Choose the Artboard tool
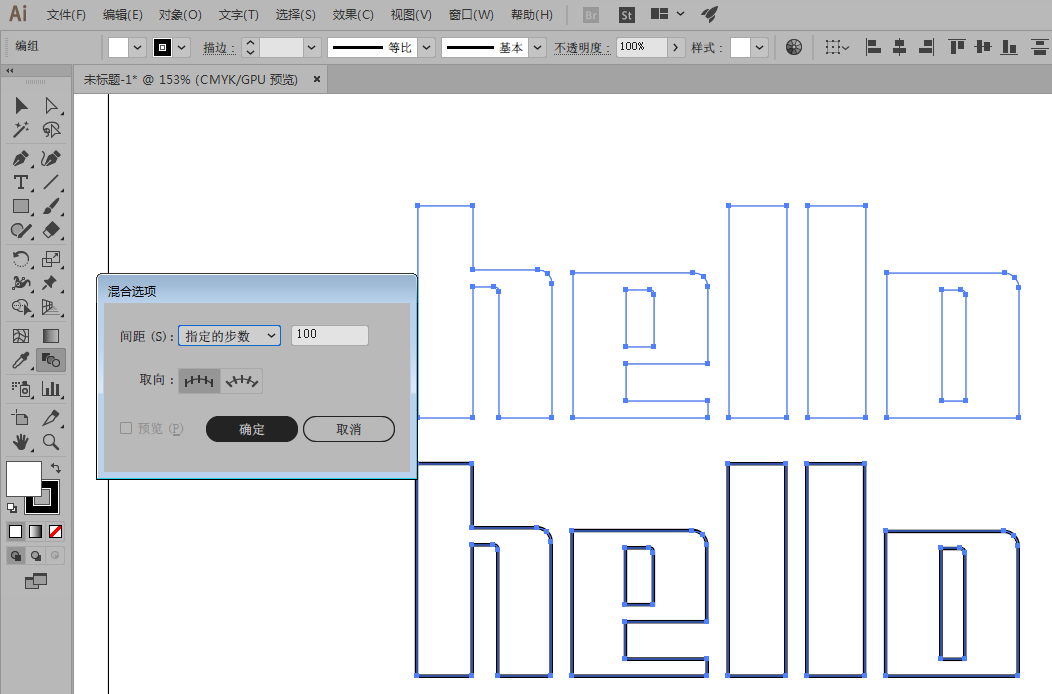This screenshot has height=694, width=1052. pyautogui.click(x=21, y=417)
